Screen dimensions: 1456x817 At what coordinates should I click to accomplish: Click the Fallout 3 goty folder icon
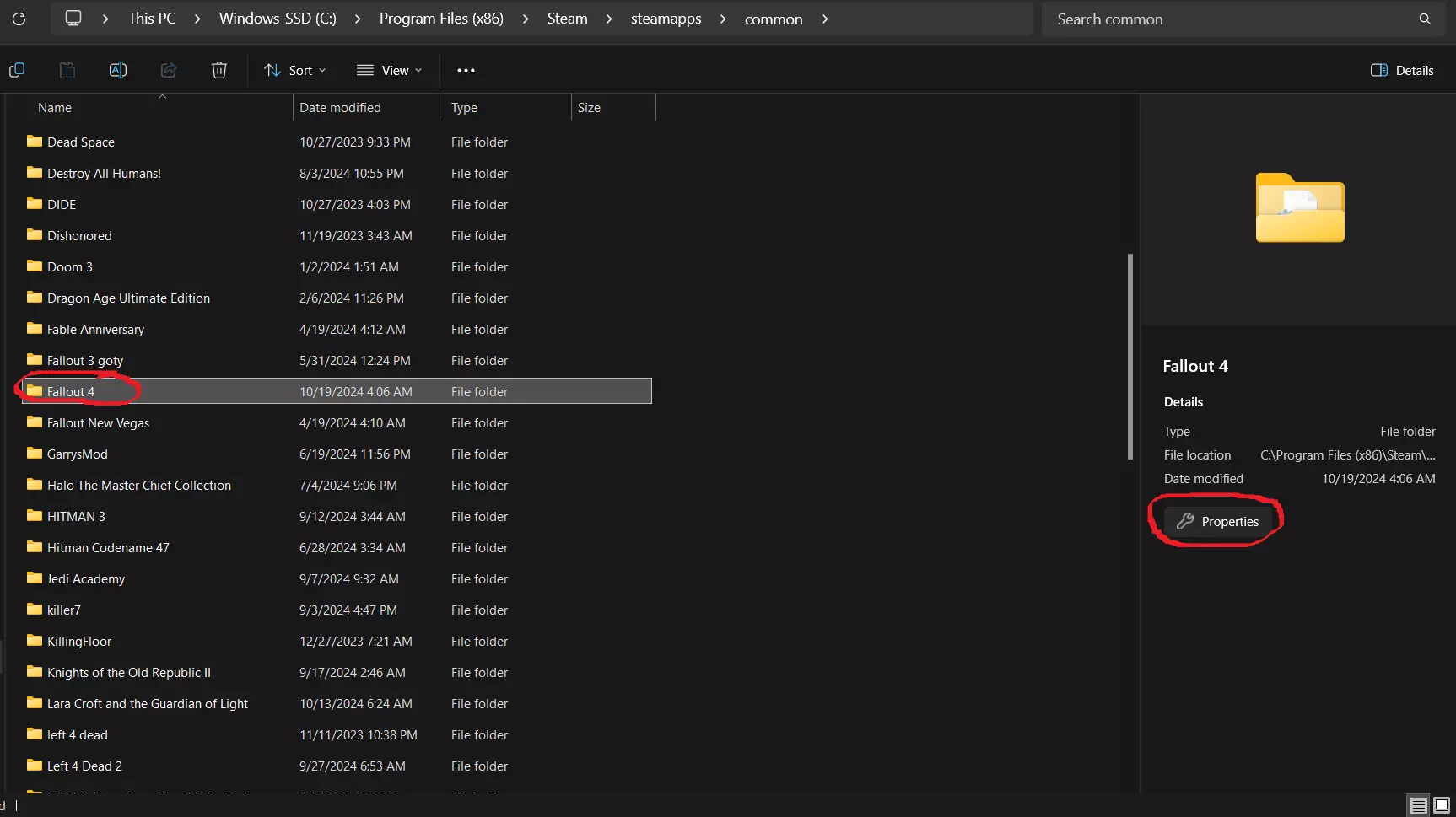coord(35,360)
